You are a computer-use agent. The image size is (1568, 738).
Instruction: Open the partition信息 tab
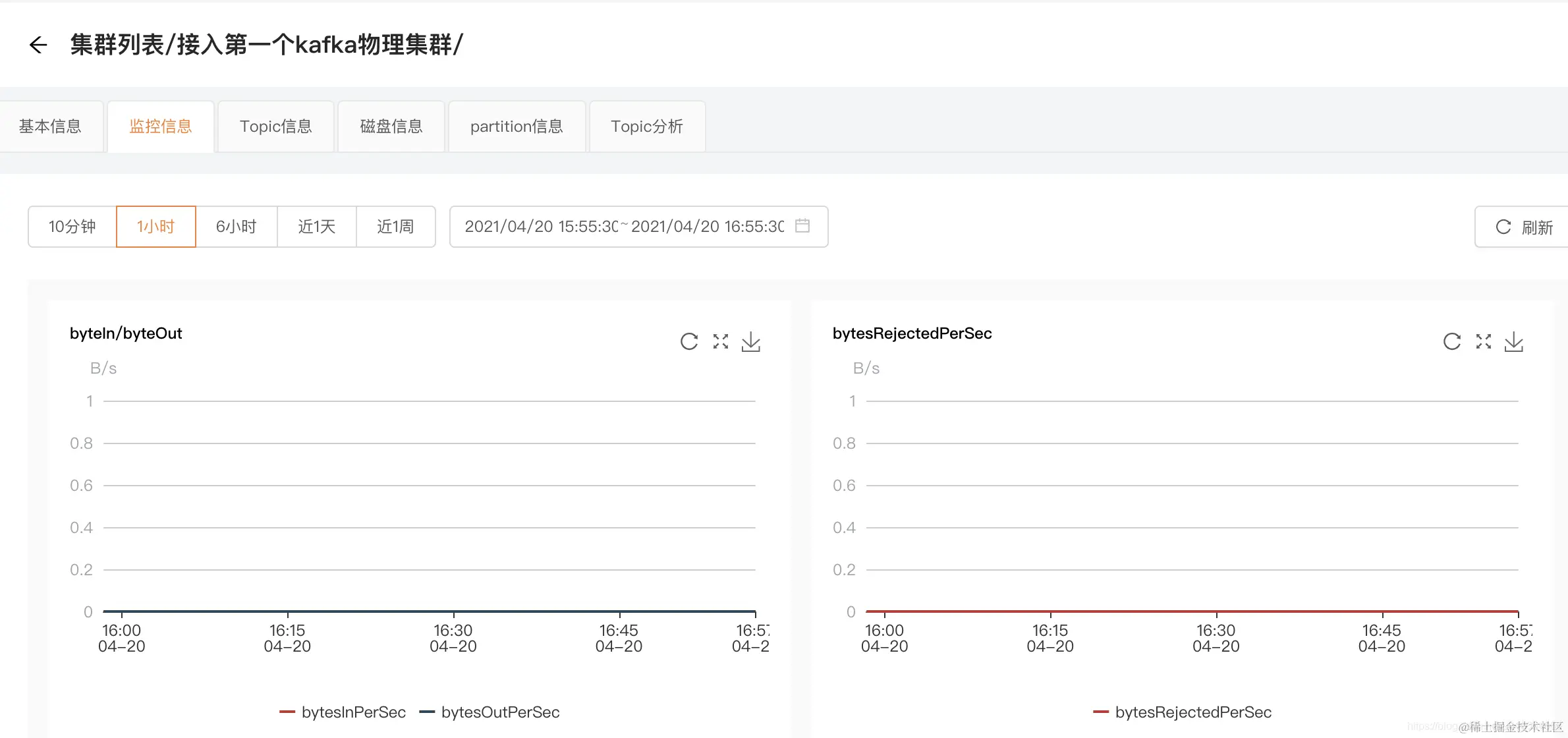[517, 127]
